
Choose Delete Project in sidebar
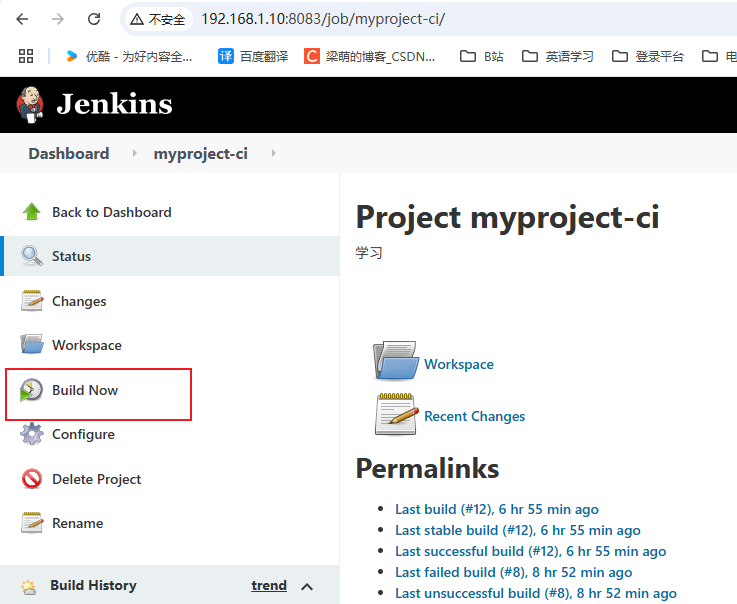click(96, 479)
